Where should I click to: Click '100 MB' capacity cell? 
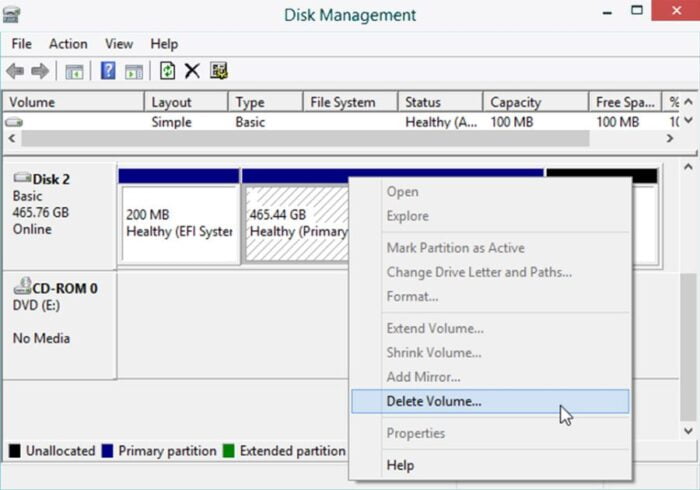pyautogui.click(x=512, y=122)
